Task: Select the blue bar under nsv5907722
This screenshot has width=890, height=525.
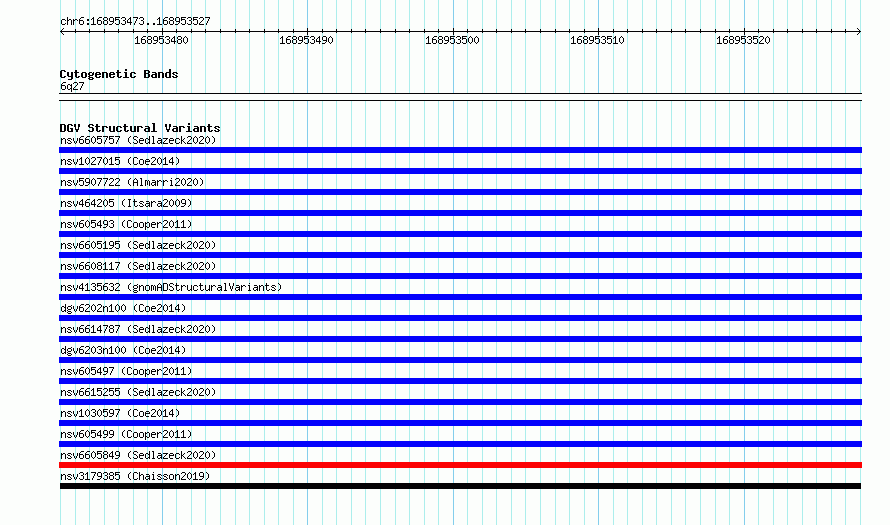Action: point(460,192)
